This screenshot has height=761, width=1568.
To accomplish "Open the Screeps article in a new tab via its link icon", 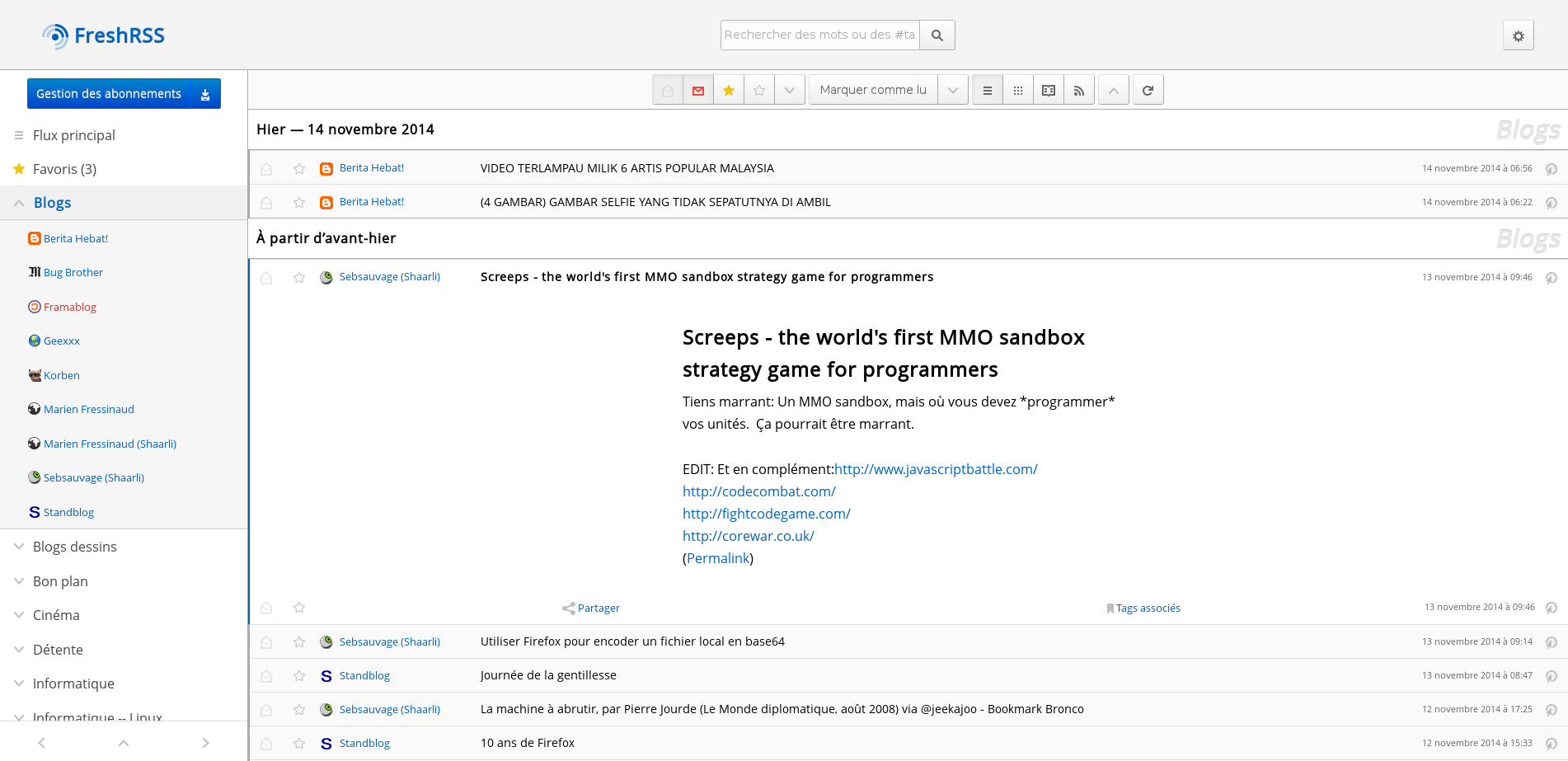I will pyautogui.click(x=1551, y=278).
